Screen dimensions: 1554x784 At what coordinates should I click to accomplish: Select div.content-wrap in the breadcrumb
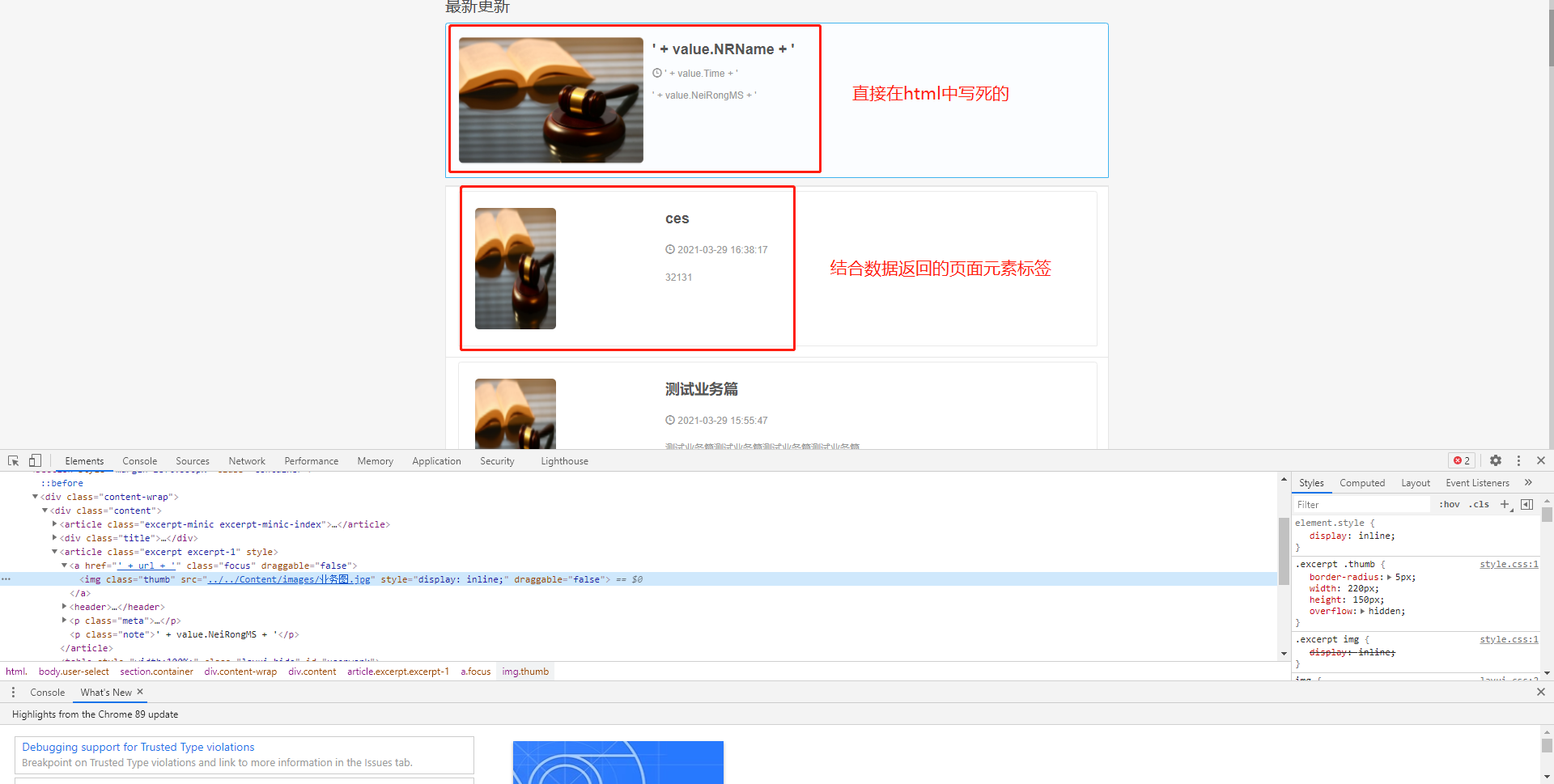240,671
